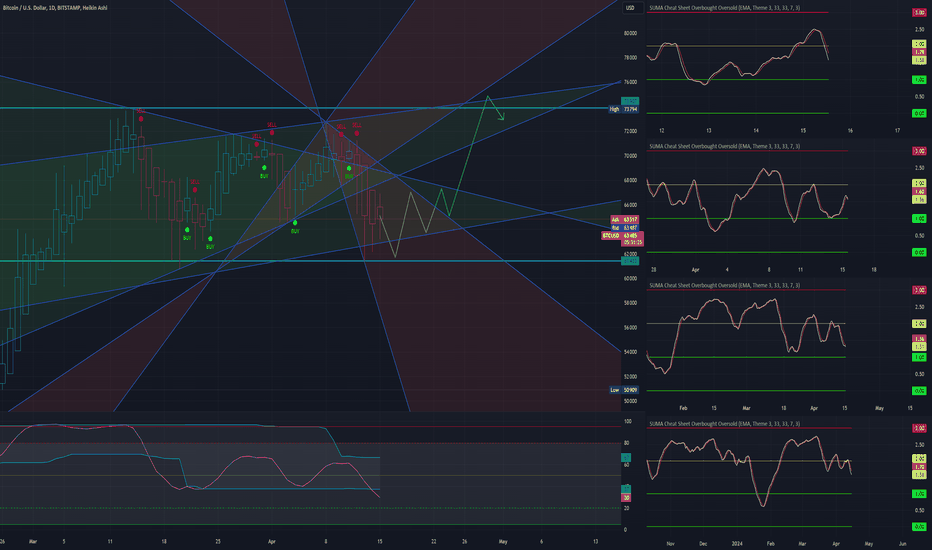
Task: Select the 1.78 value label in the 12–17 panel
Action: tap(919, 52)
